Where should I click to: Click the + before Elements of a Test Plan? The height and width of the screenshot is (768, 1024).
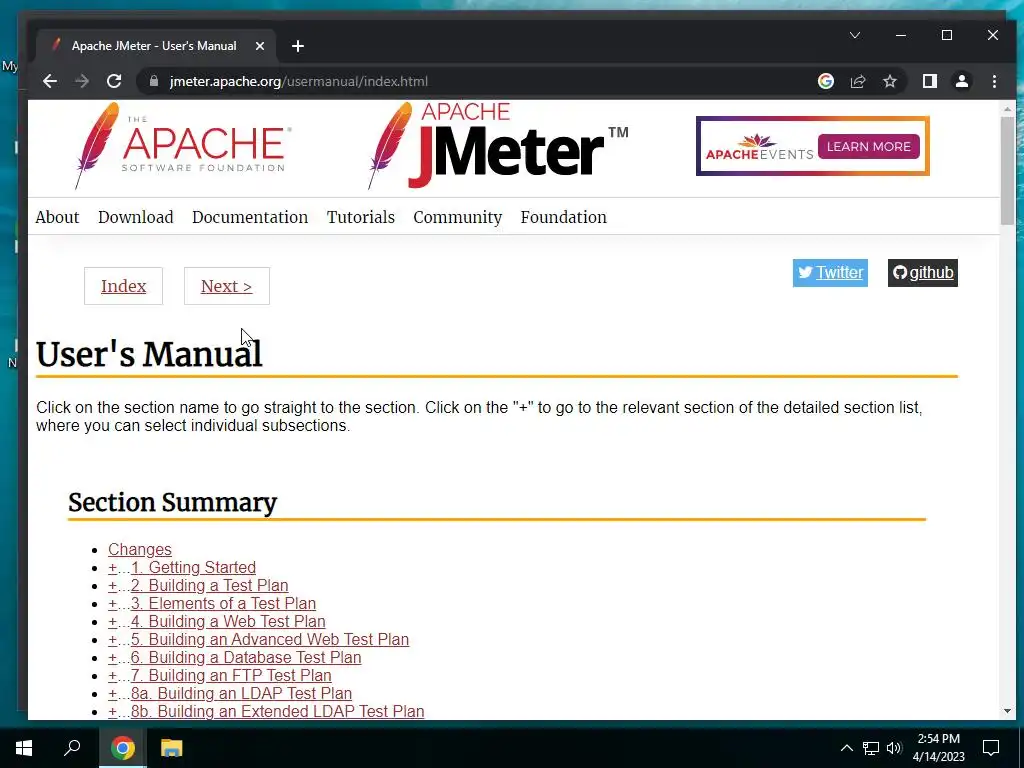[112, 603]
